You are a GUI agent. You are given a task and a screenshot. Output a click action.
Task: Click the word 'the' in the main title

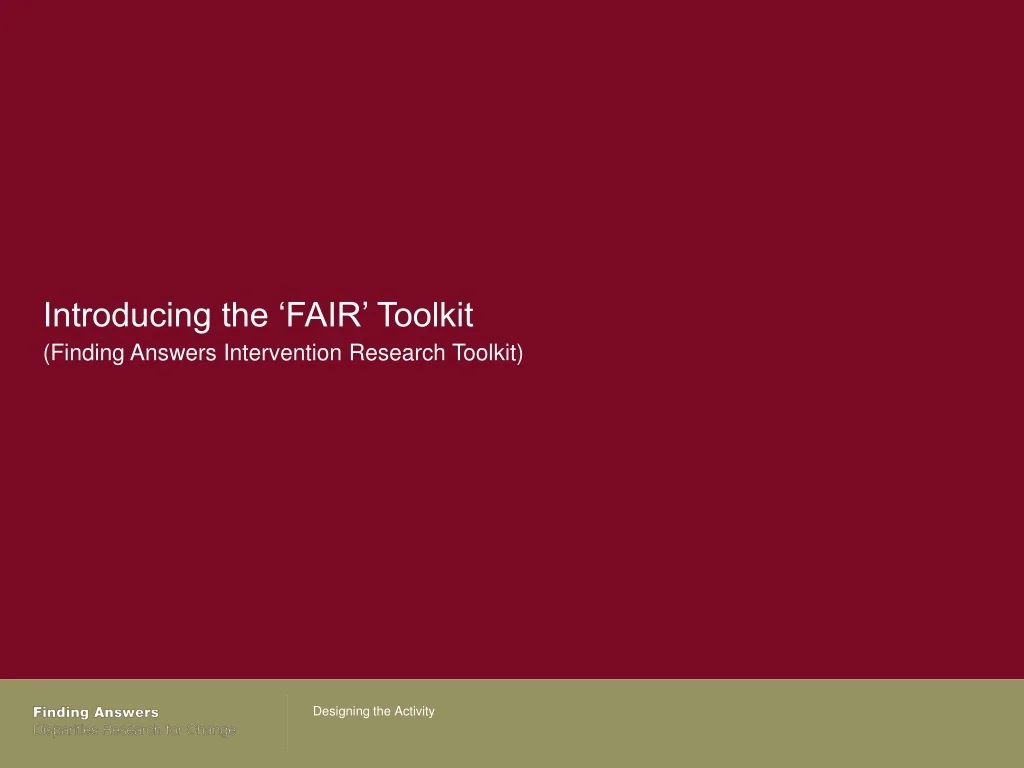(x=245, y=316)
